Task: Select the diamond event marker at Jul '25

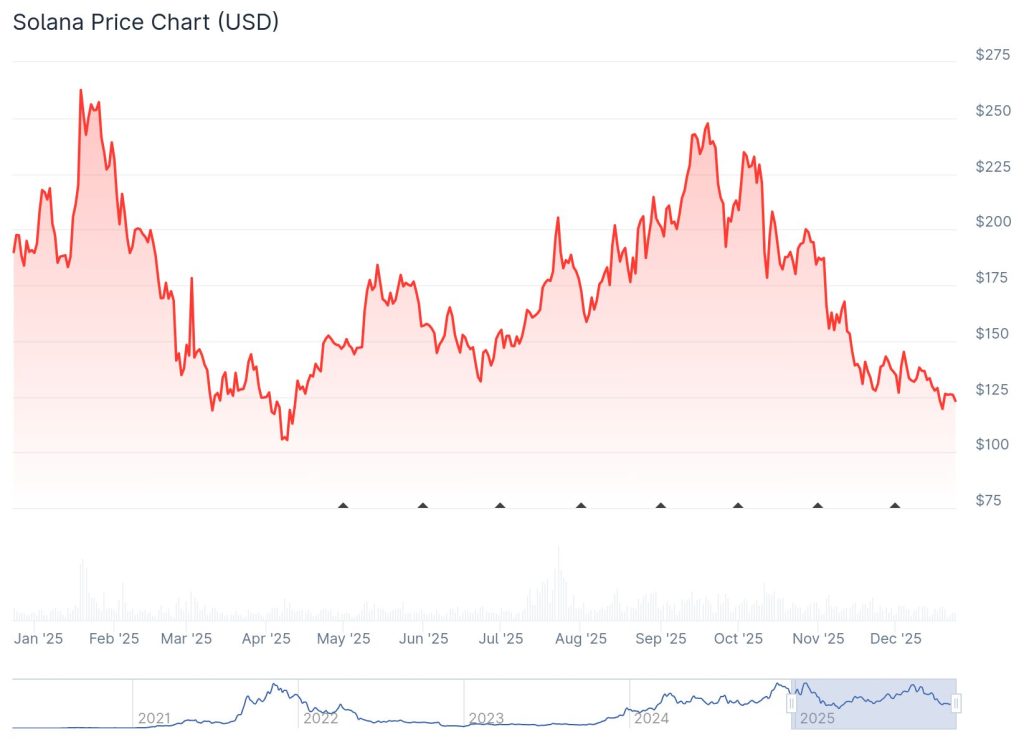Action: pyautogui.click(x=499, y=506)
